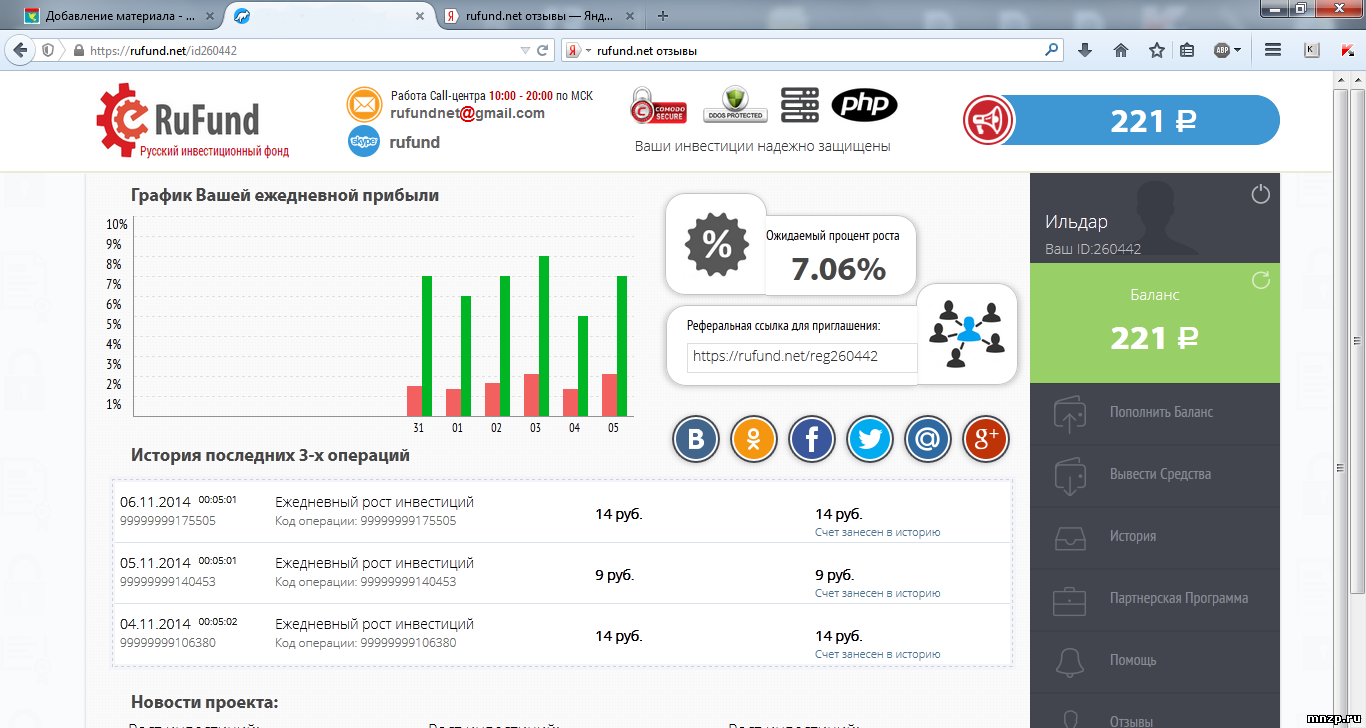Share via the Google+ button
The height and width of the screenshot is (728, 1366).
pyautogui.click(x=986, y=439)
